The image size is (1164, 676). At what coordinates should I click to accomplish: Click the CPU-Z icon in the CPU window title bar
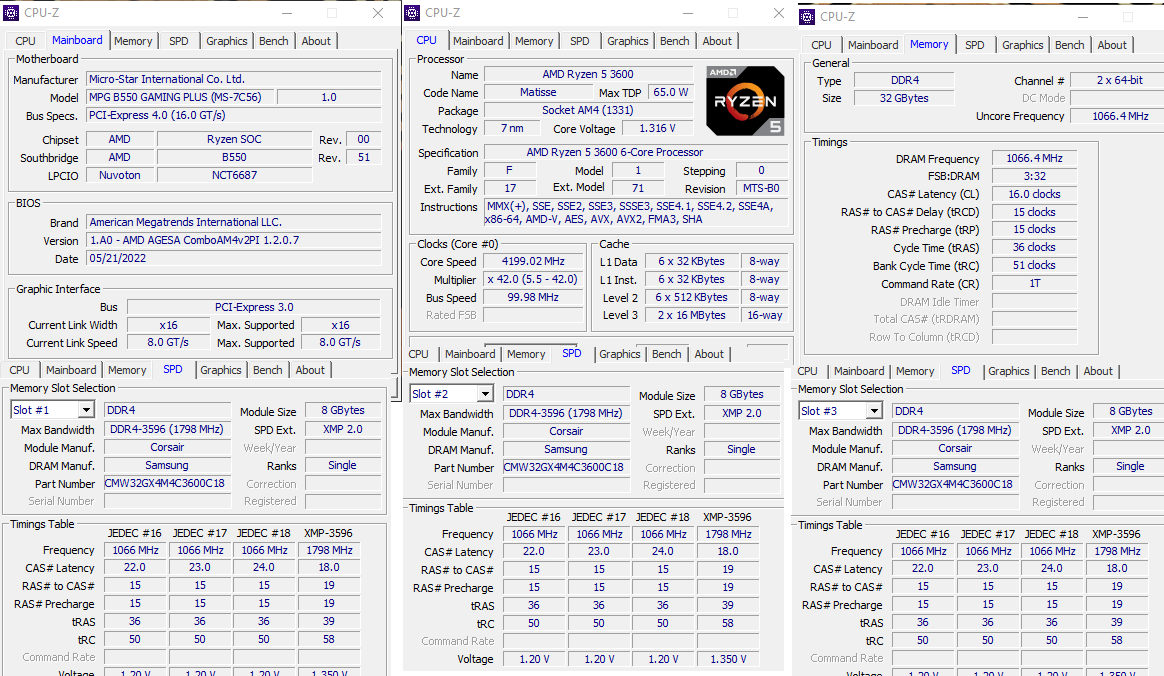[x=412, y=13]
